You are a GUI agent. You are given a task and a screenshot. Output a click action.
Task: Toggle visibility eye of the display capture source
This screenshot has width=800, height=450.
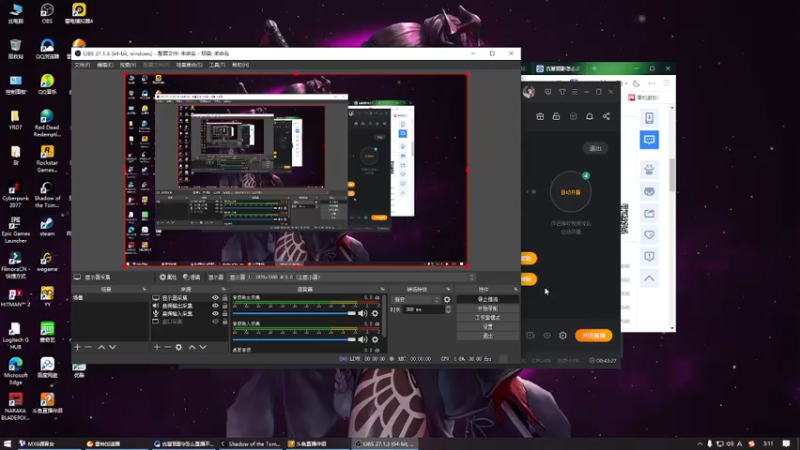click(x=215, y=298)
